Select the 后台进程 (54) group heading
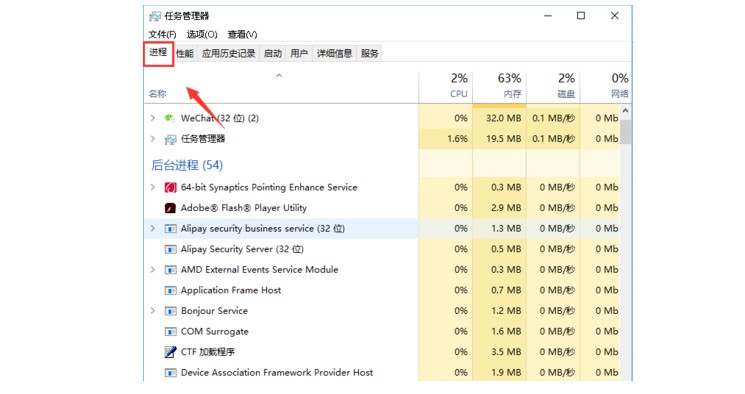Viewport: 745px width, 394px height. 187,165
